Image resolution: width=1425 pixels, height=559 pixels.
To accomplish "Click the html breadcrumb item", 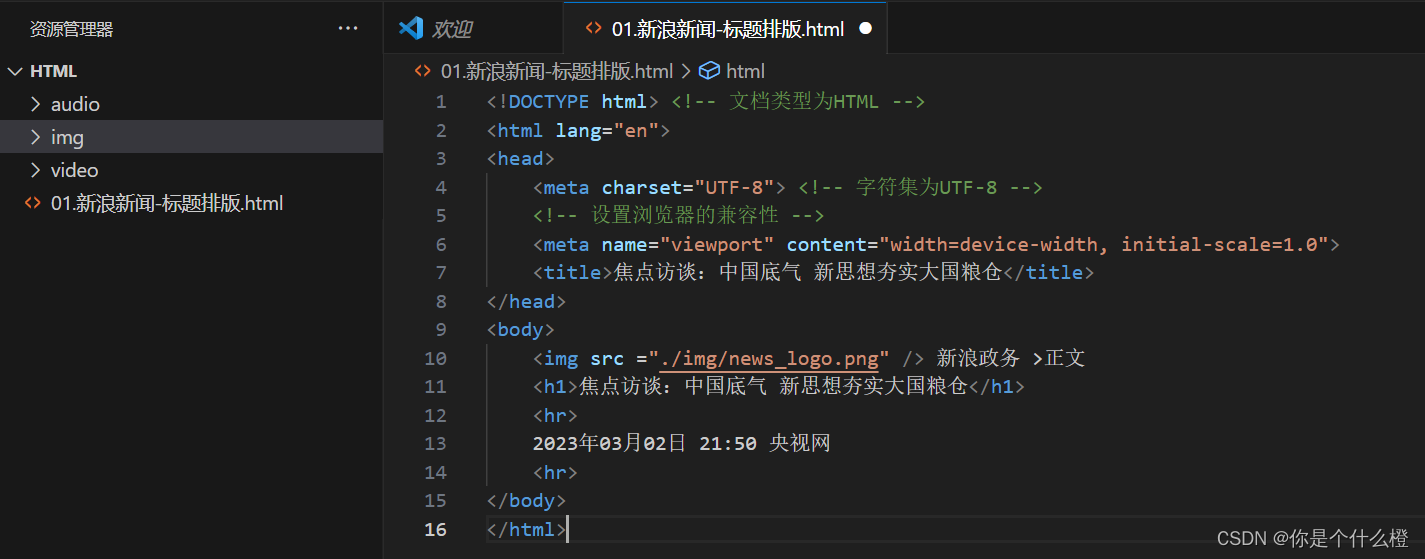I will point(745,71).
